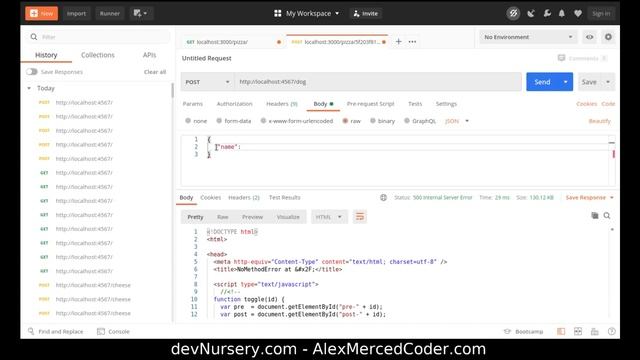The width and height of the screenshot is (640, 360).
Task: Switch to the APIs sidebar tab
Action: point(149,55)
